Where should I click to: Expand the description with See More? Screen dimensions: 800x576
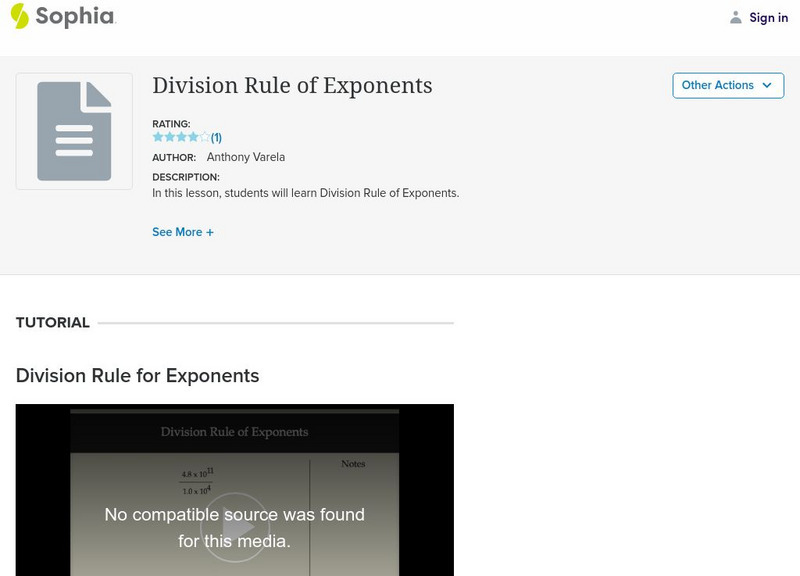pyautogui.click(x=183, y=231)
